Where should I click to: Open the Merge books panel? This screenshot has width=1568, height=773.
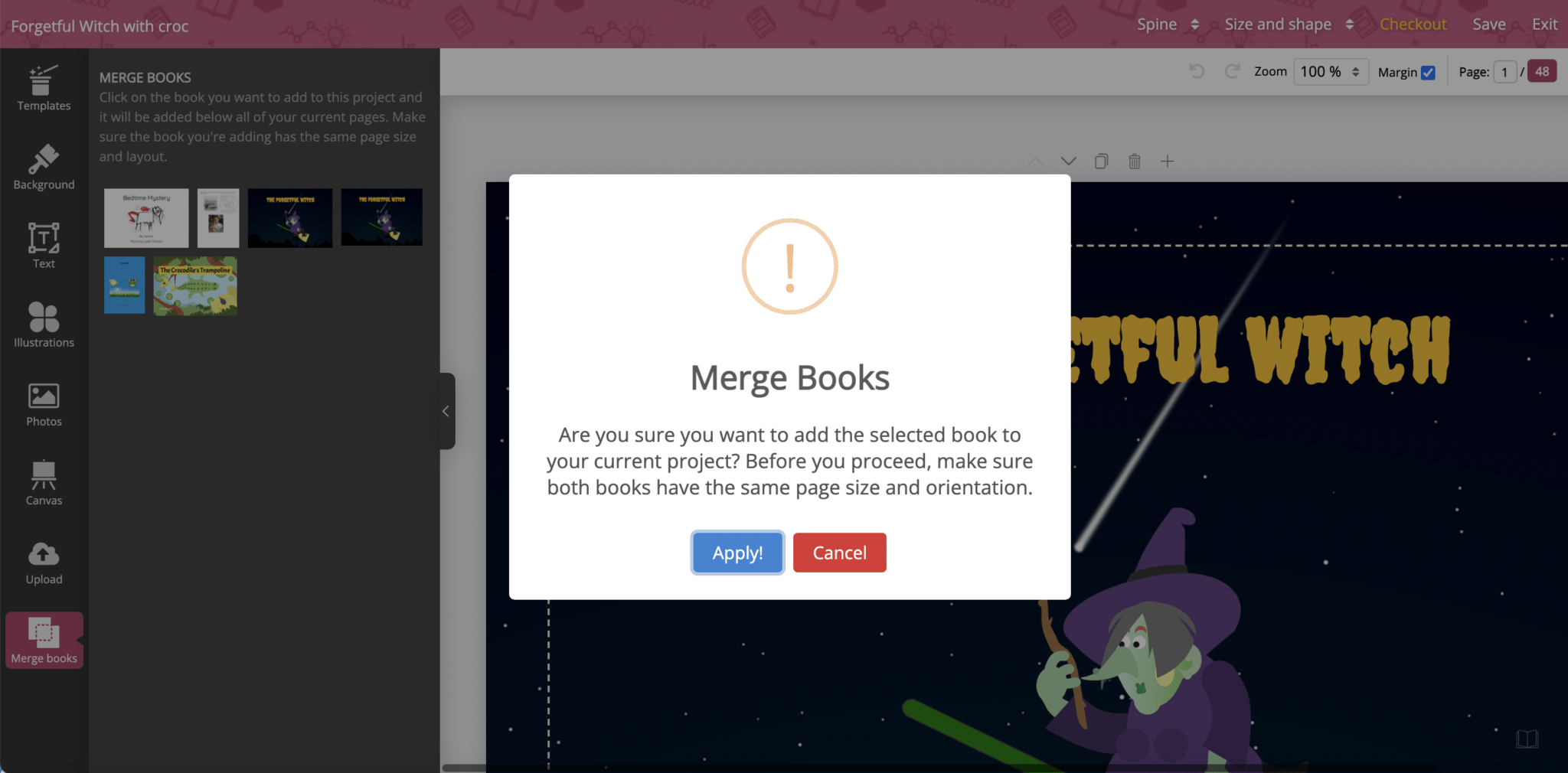(x=43, y=640)
